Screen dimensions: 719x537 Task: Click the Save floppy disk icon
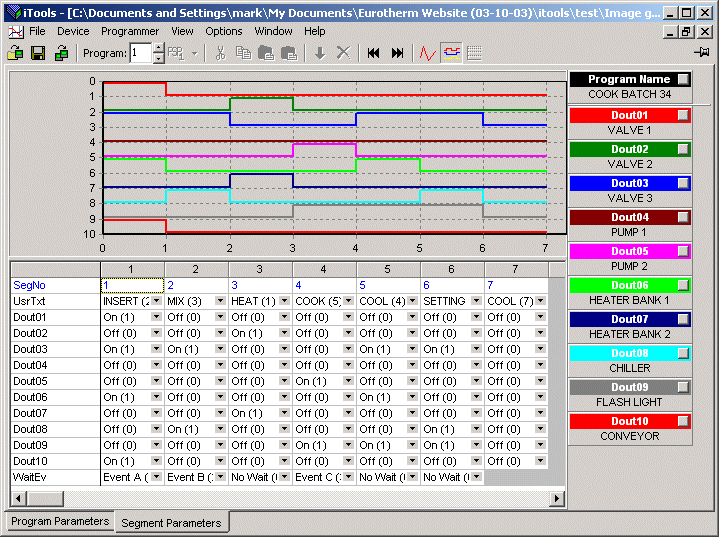pyautogui.click(x=38, y=53)
